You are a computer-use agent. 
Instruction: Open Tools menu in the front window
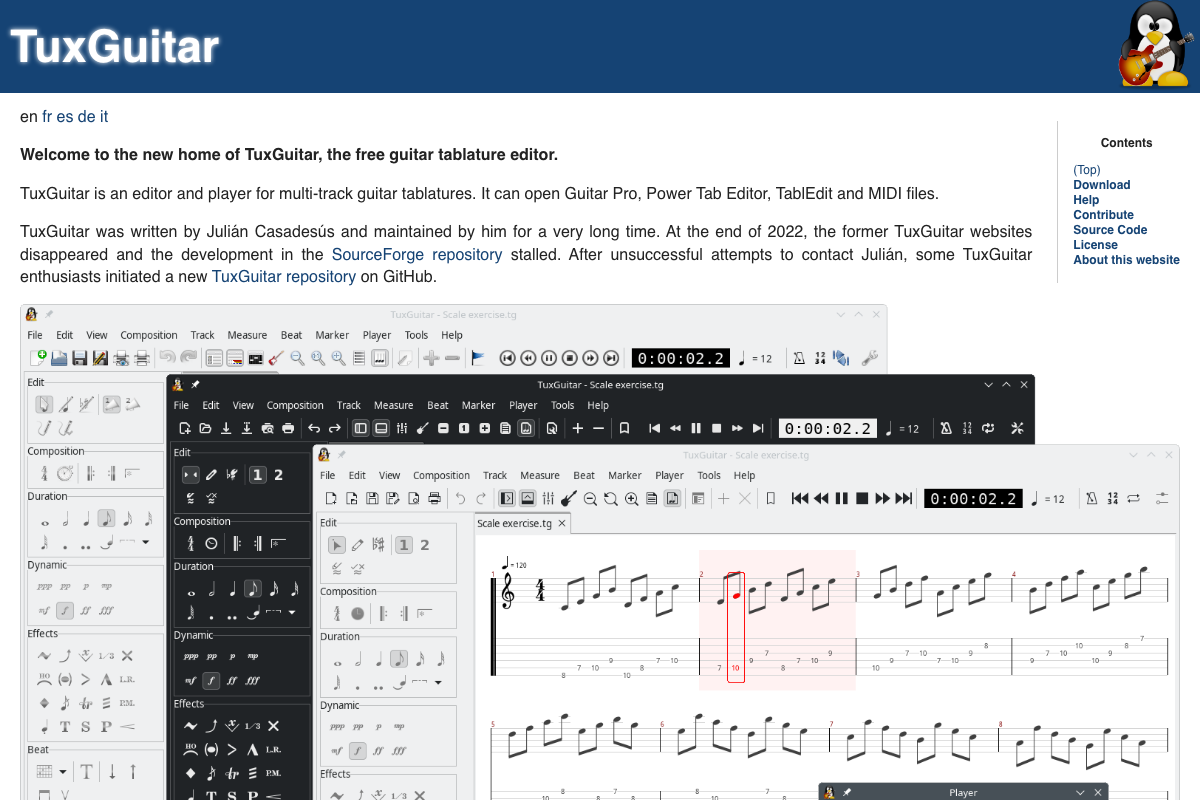[709, 475]
